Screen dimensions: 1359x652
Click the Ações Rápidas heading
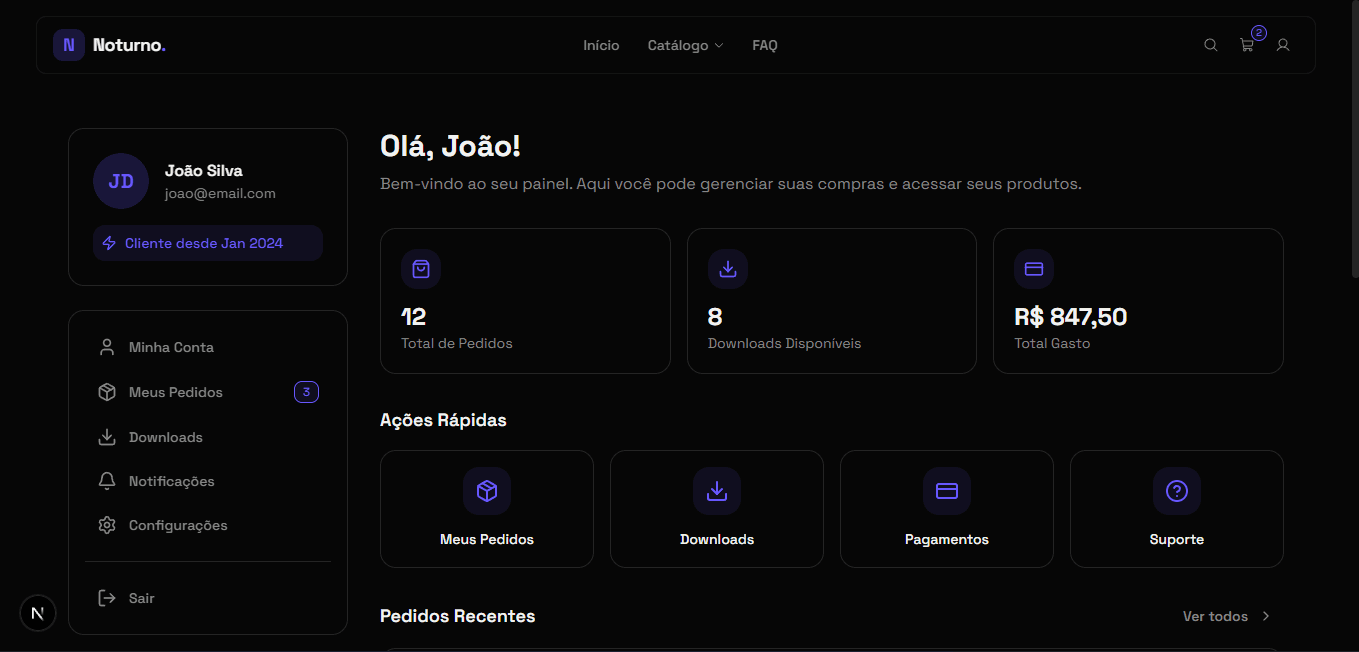(443, 420)
